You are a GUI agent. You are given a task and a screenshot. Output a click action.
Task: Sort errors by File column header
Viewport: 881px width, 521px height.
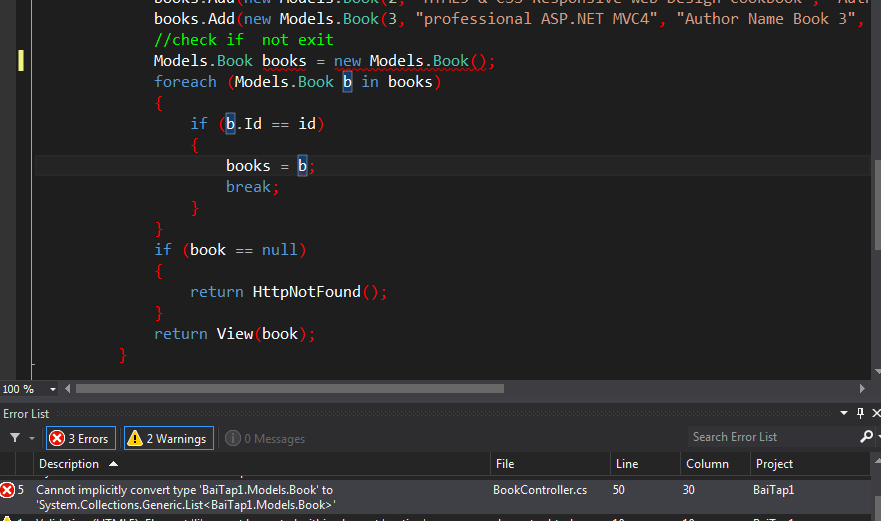[x=505, y=464]
